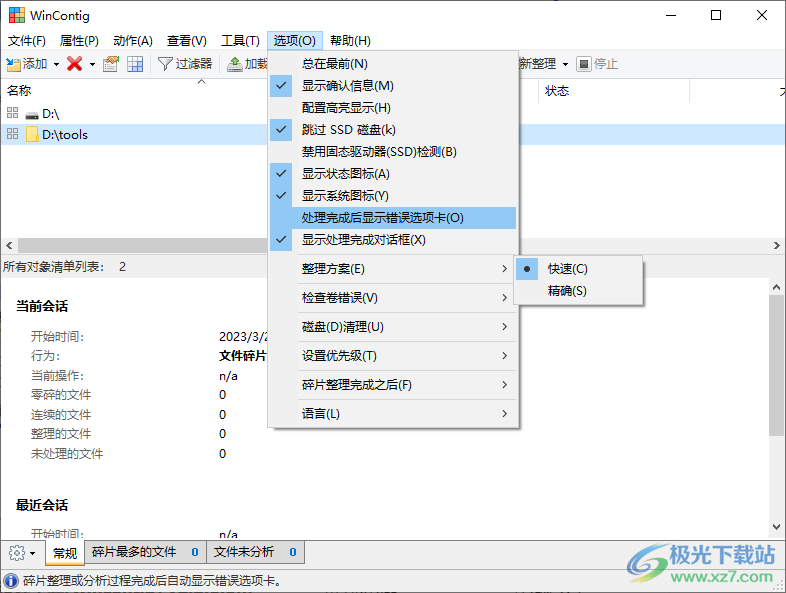Image resolution: width=786 pixels, height=593 pixels.
Task: Click the Filter (过滤器) funnel icon
Action: (165, 64)
